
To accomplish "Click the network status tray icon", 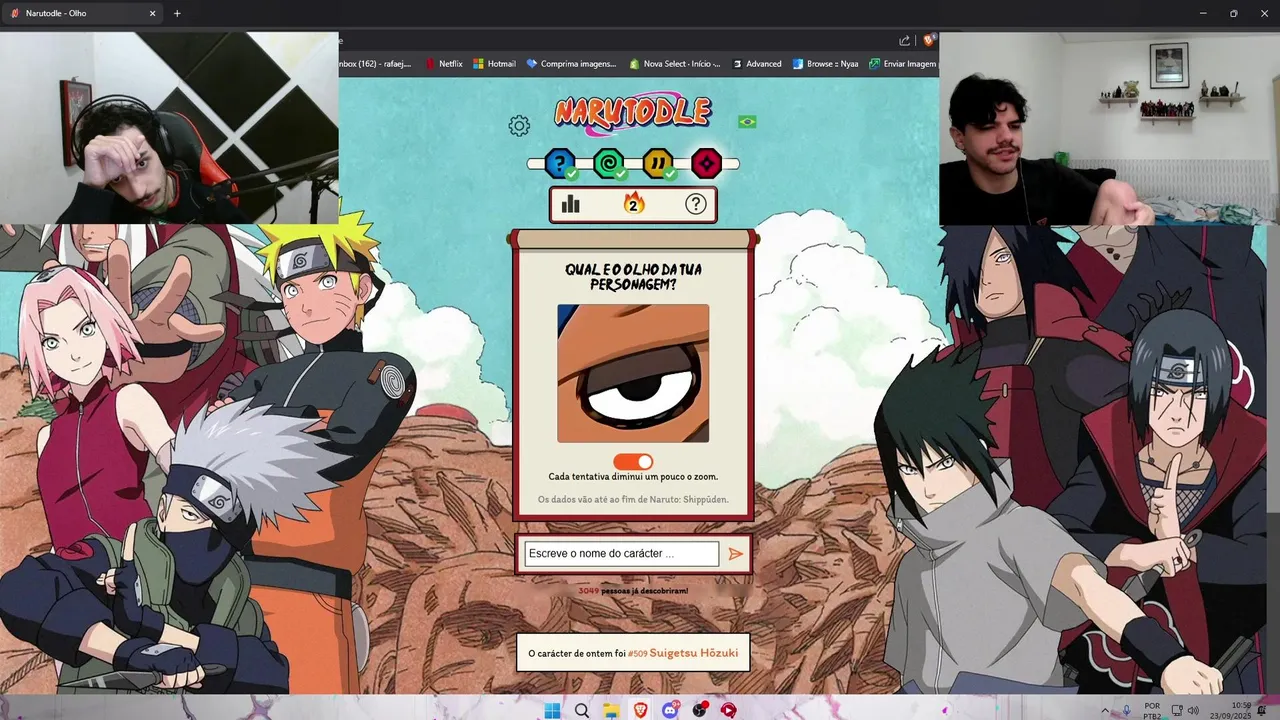I will click(1177, 710).
